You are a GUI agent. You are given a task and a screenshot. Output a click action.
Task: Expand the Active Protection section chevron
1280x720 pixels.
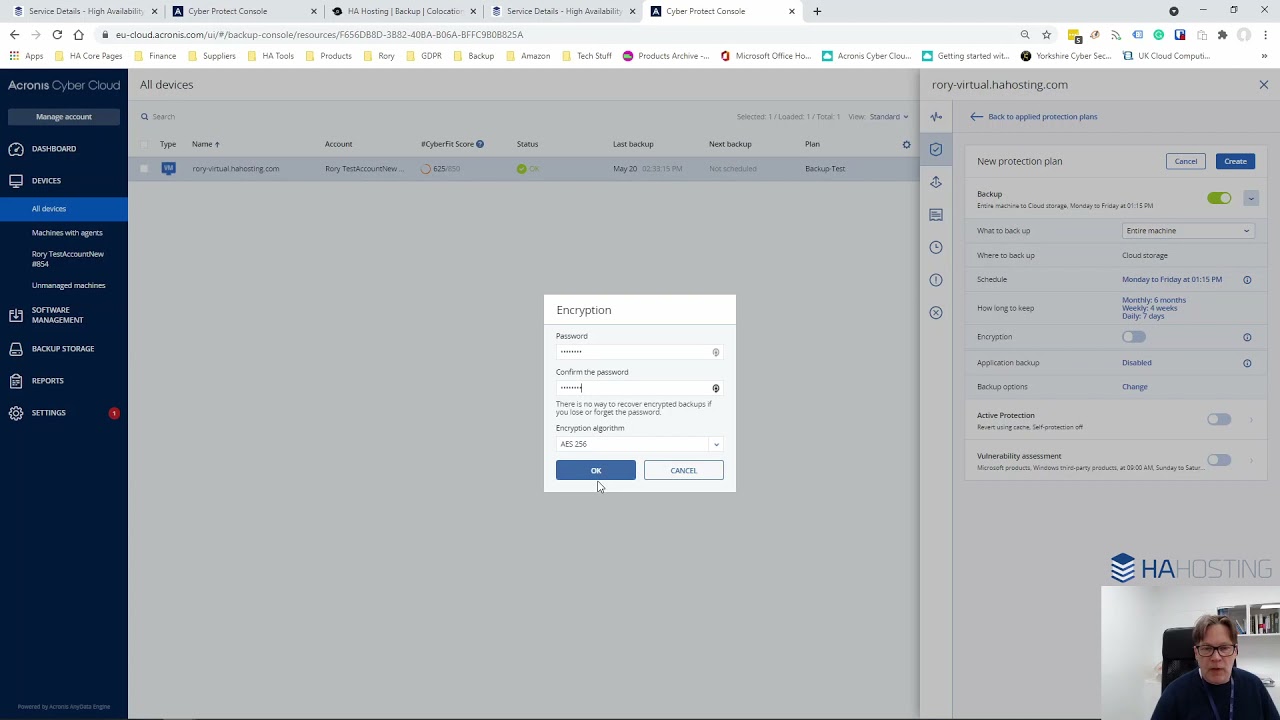click(1251, 420)
